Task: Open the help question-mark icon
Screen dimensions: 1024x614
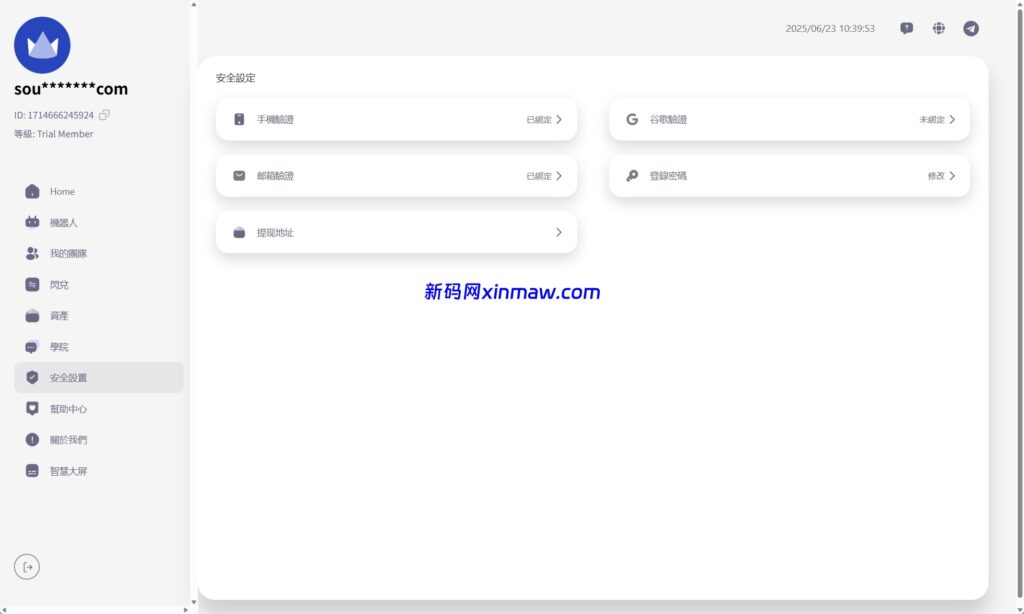Action: [906, 28]
